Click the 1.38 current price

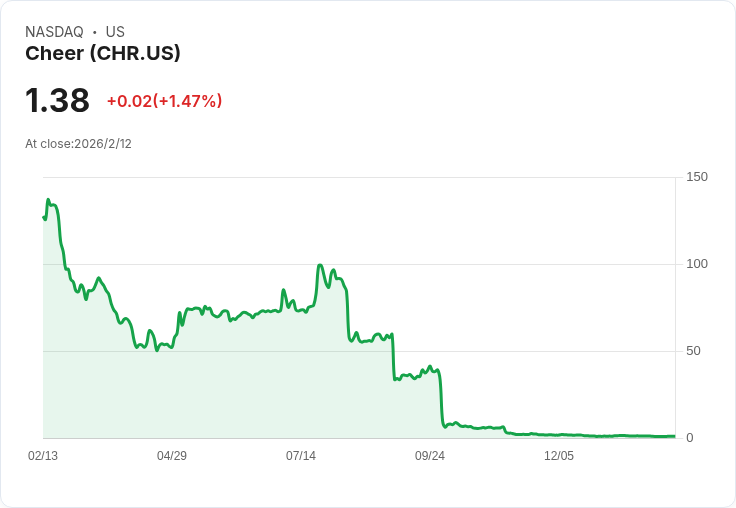coord(57,100)
